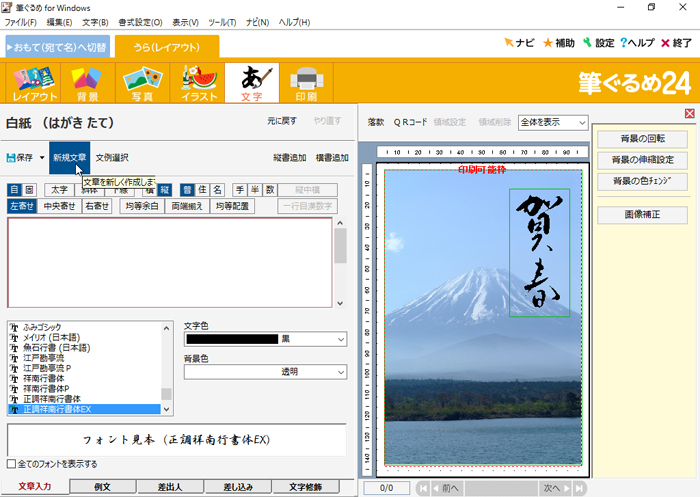Click the 保存 floppy disk icon

coord(11,158)
